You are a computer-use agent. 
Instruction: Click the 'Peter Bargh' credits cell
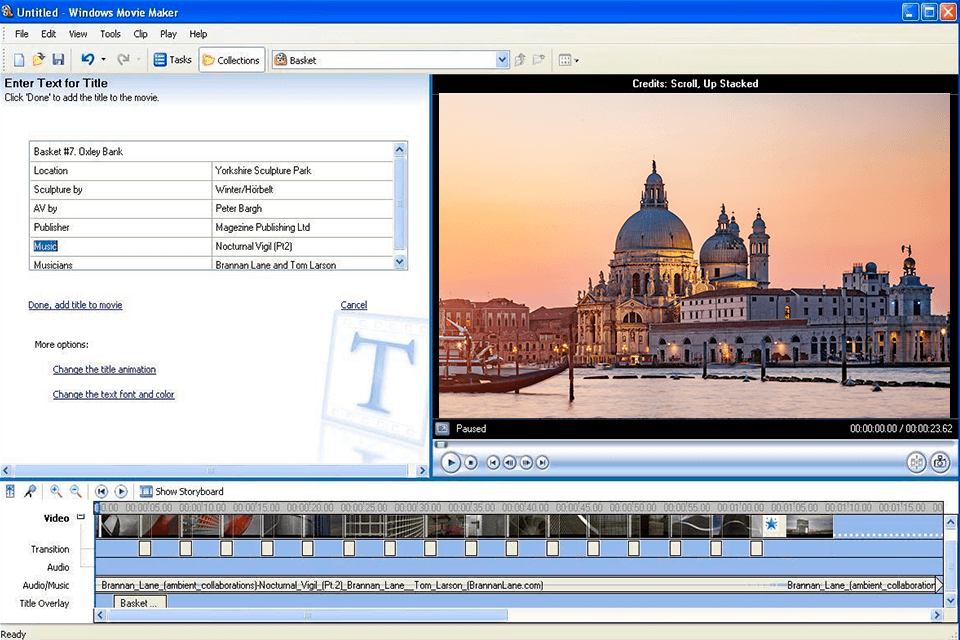pos(302,208)
